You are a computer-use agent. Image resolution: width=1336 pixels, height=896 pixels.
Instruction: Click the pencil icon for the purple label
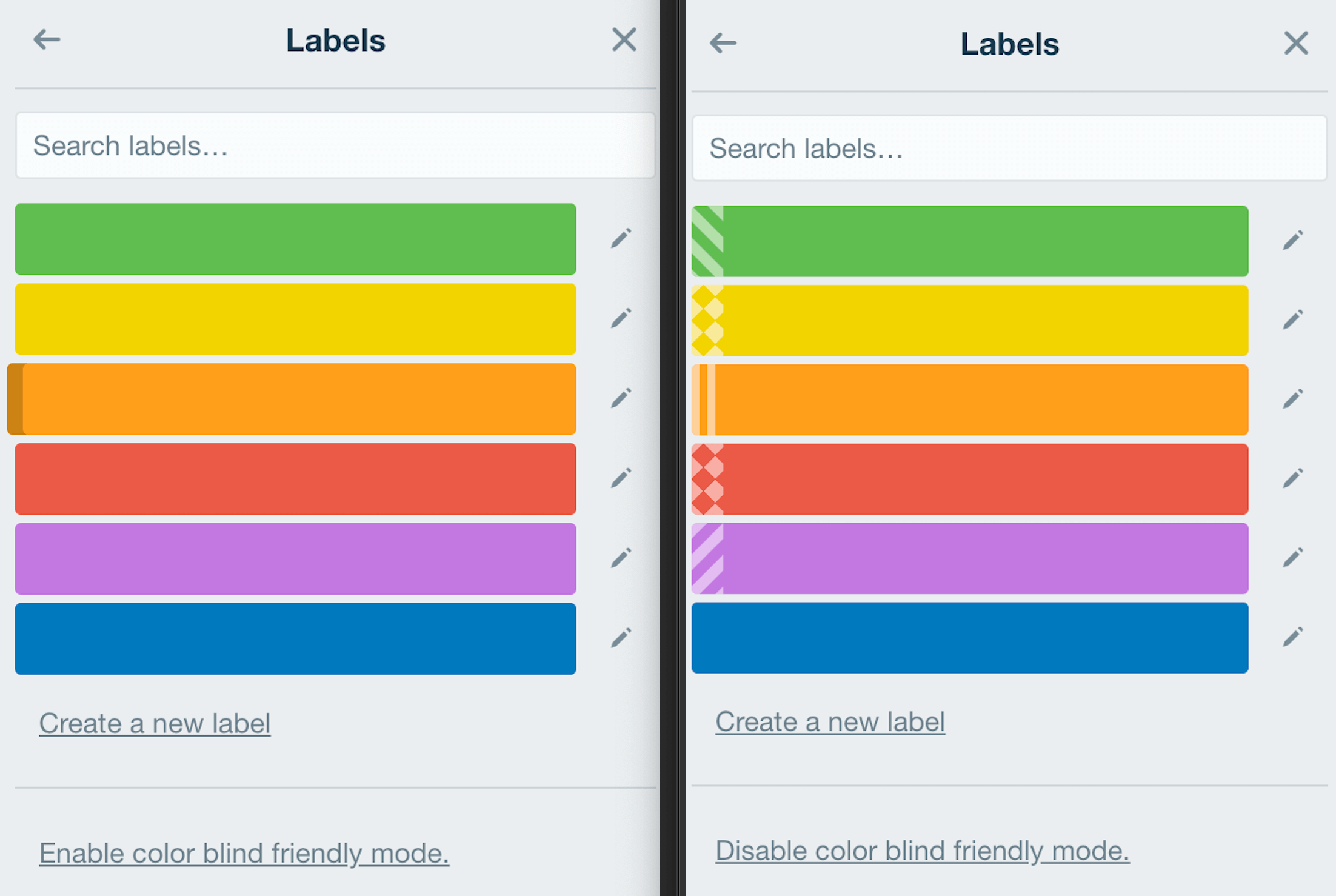621,558
